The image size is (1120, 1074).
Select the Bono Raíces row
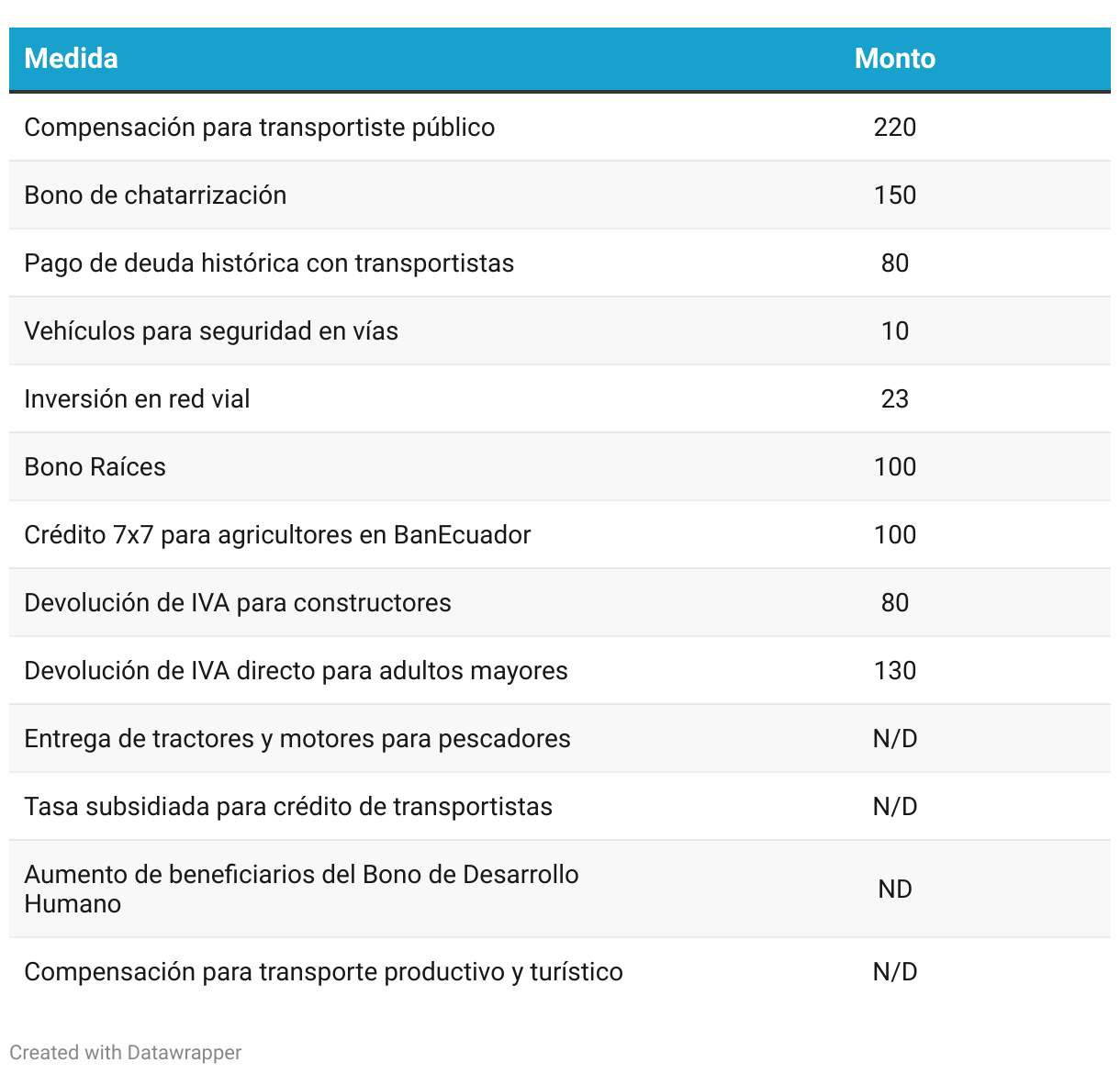(560, 466)
